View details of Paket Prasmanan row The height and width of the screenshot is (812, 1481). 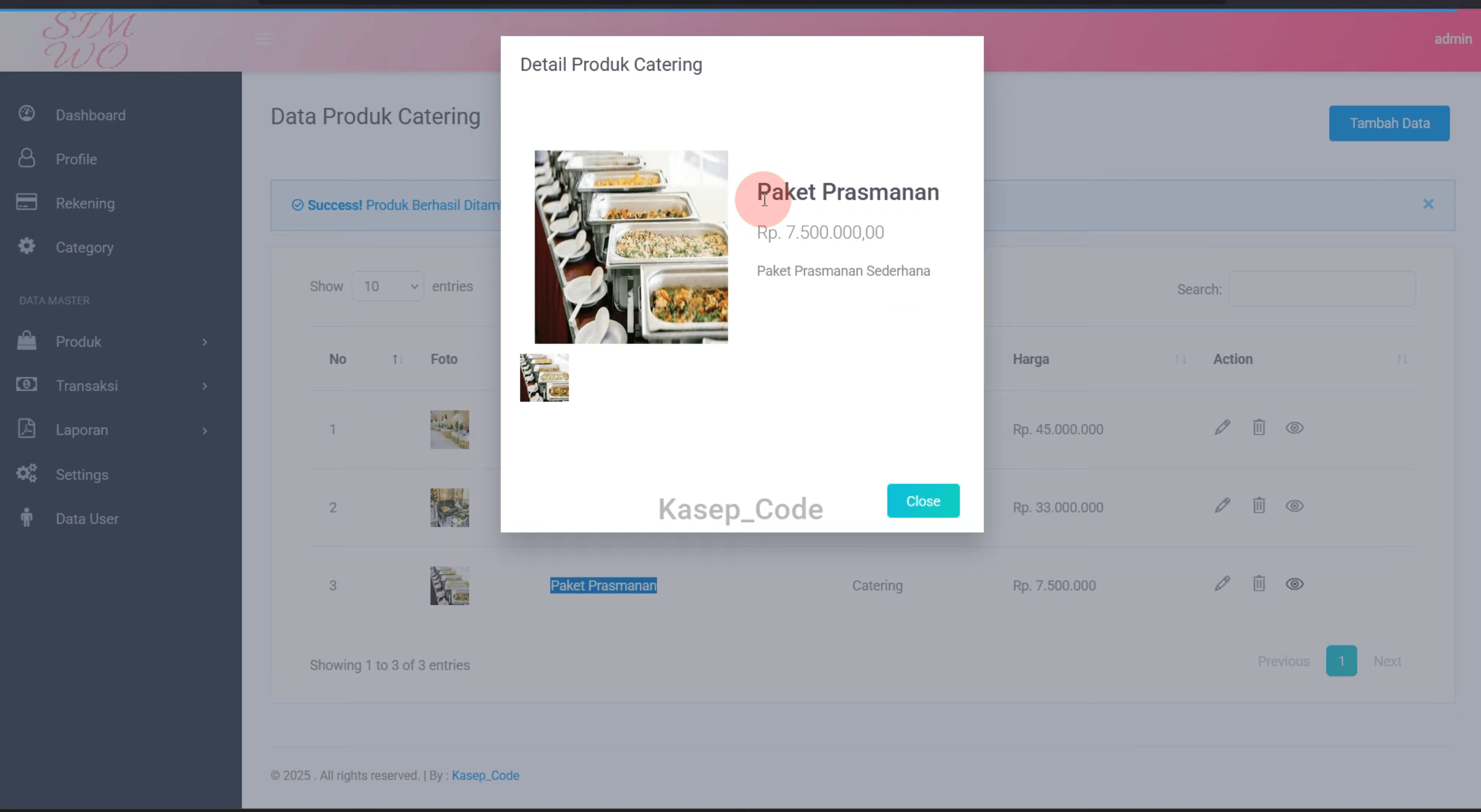coord(1294,584)
